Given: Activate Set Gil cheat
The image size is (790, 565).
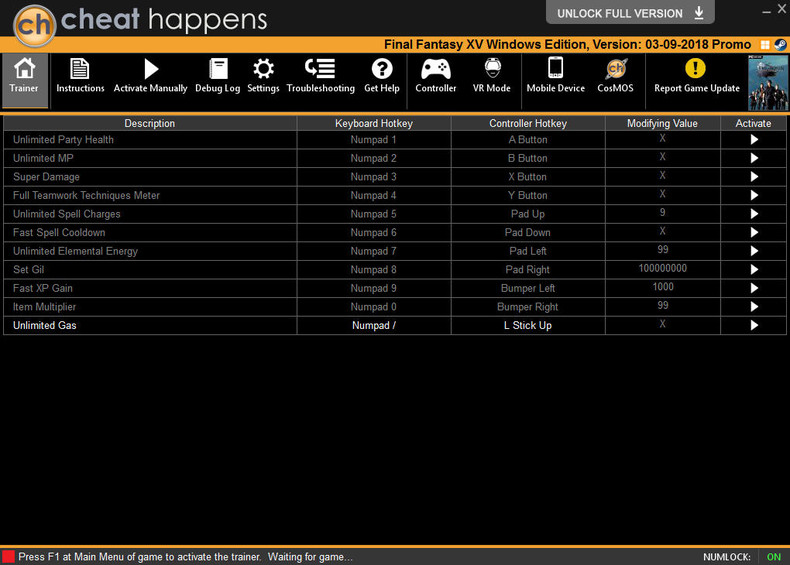Looking at the screenshot, I should 754,270.
